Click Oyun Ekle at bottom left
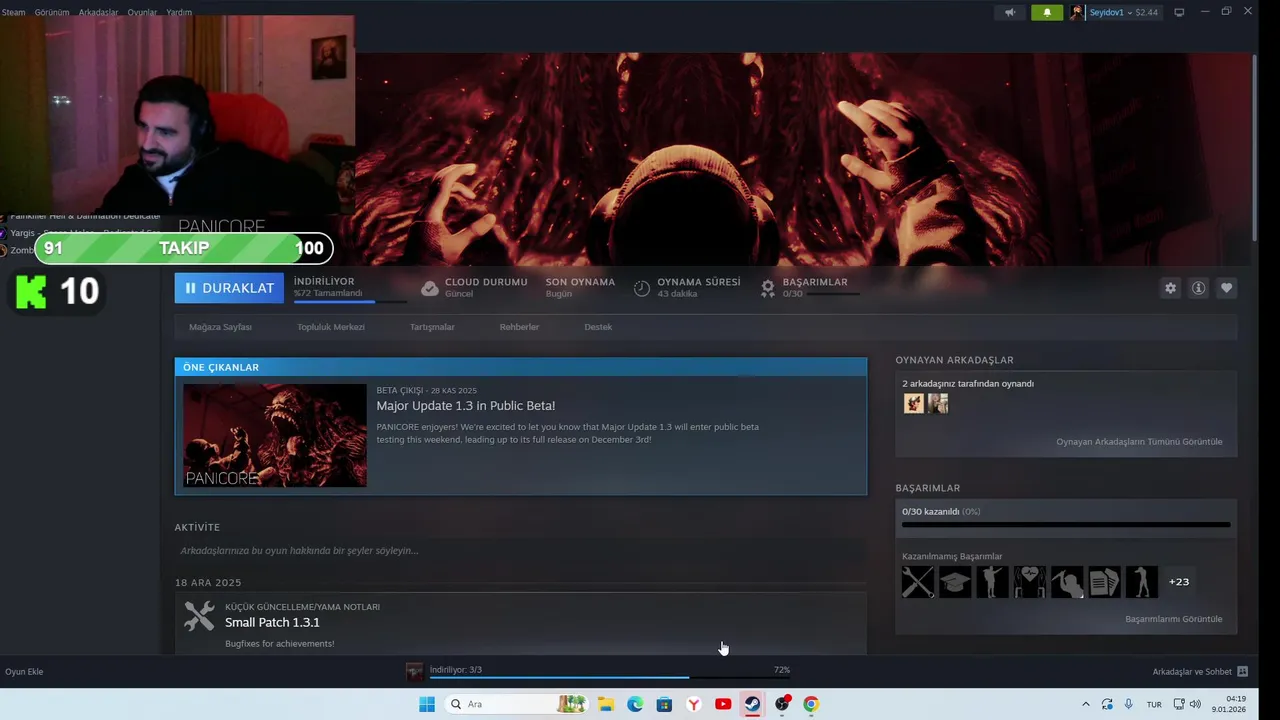Image resolution: width=1280 pixels, height=720 pixels. [24, 672]
